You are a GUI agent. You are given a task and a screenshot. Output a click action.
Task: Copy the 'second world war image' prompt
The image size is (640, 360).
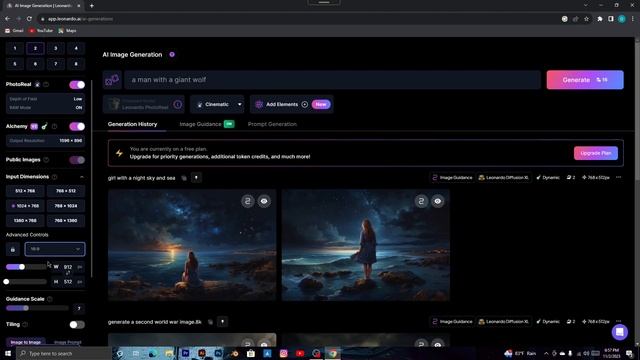pos(210,322)
